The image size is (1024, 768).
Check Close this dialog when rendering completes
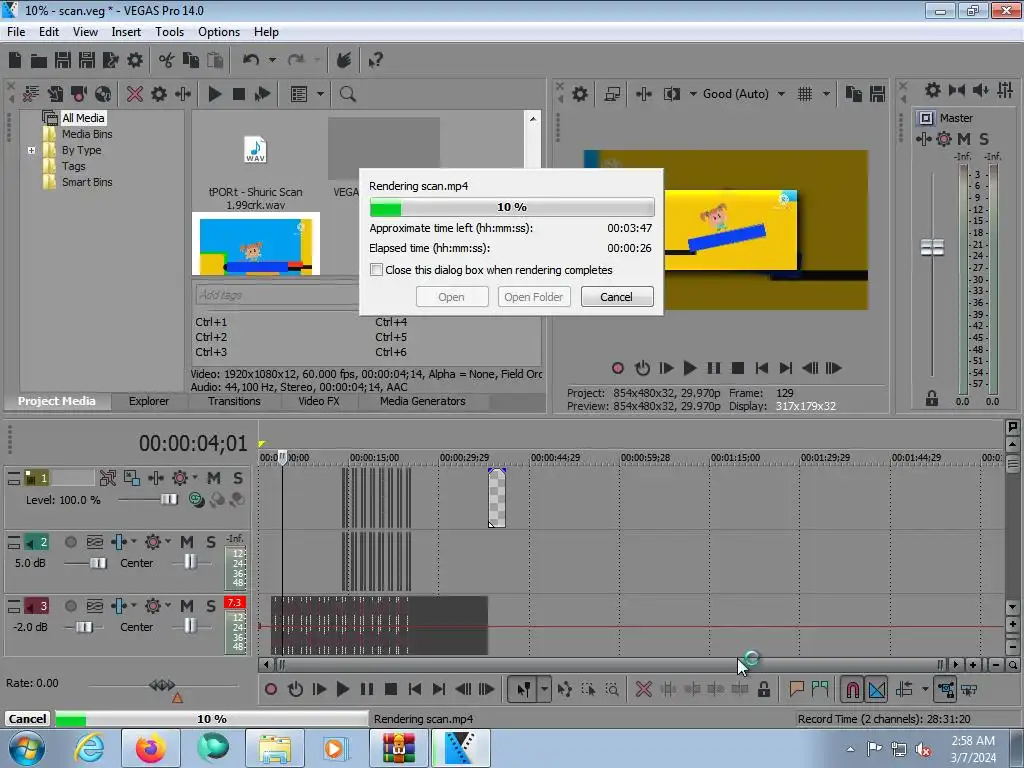[x=376, y=270]
